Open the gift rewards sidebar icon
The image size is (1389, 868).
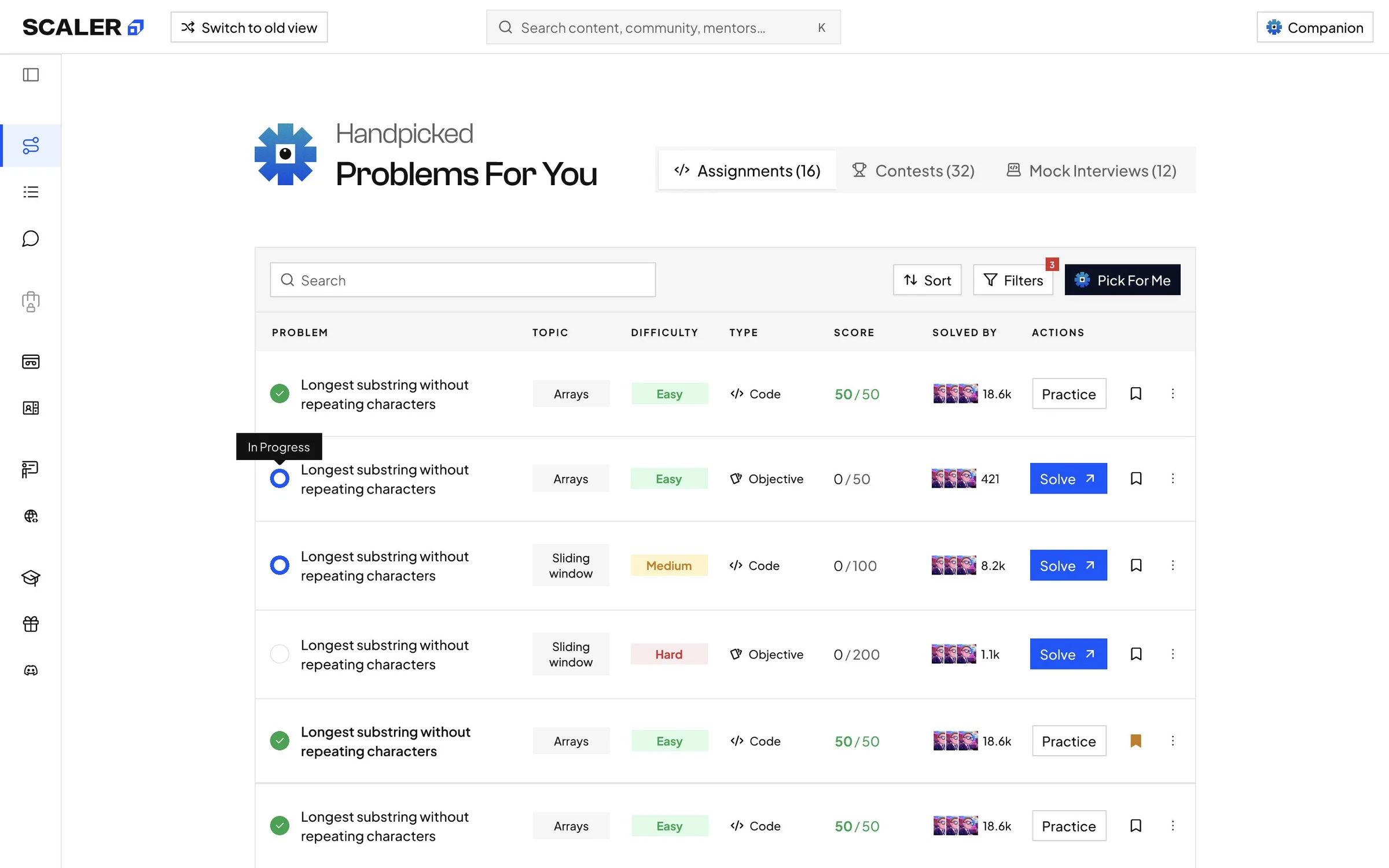point(31,624)
